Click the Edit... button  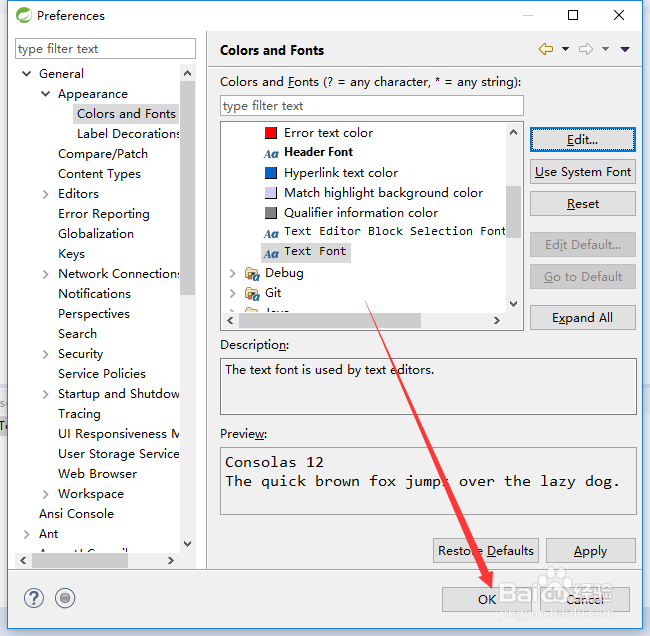point(582,140)
